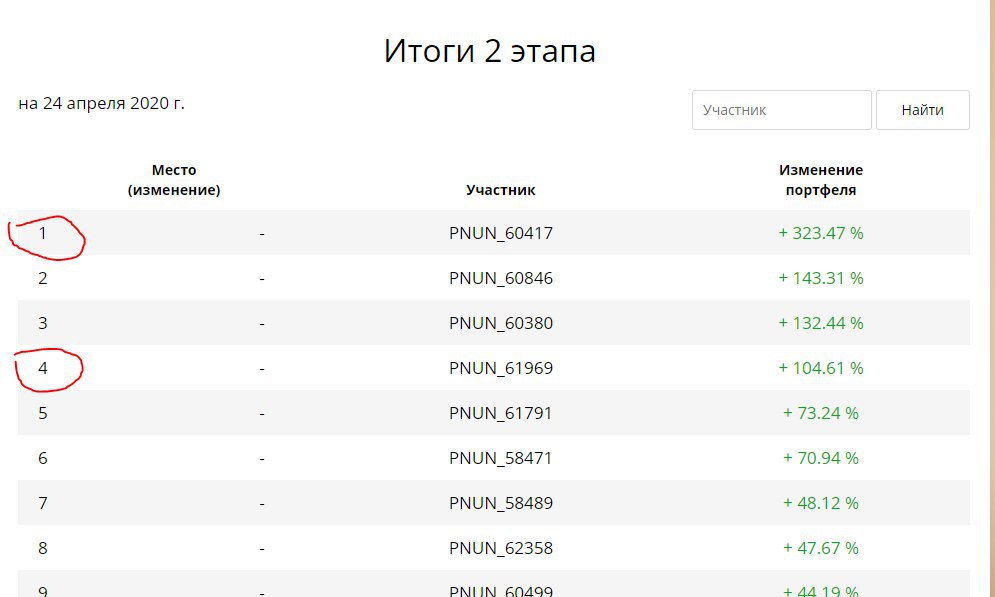
Task: Click the + 143.31 % portfolio value
Action: tap(820, 278)
